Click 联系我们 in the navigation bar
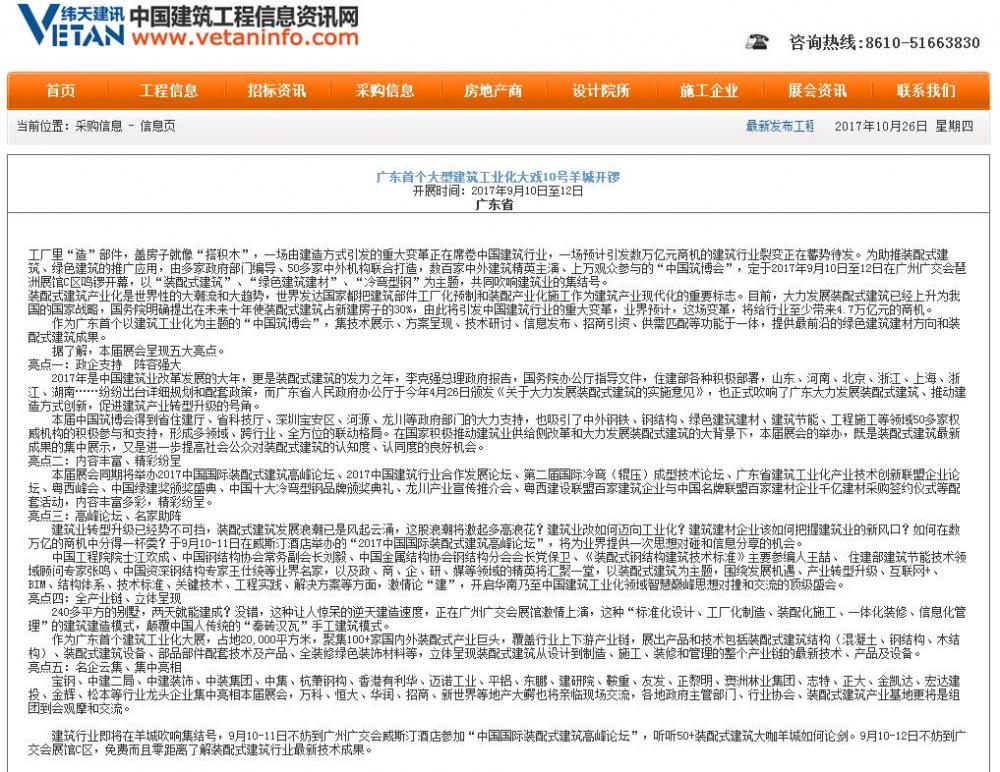1000x772 pixels. pyautogui.click(x=925, y=91)
